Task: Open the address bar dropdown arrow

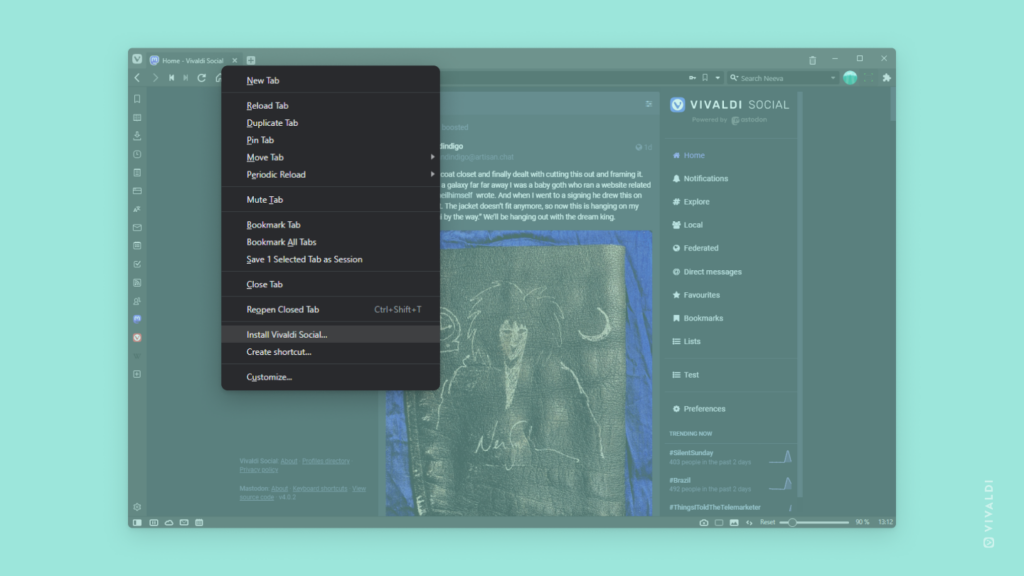Action: (717, 78)
